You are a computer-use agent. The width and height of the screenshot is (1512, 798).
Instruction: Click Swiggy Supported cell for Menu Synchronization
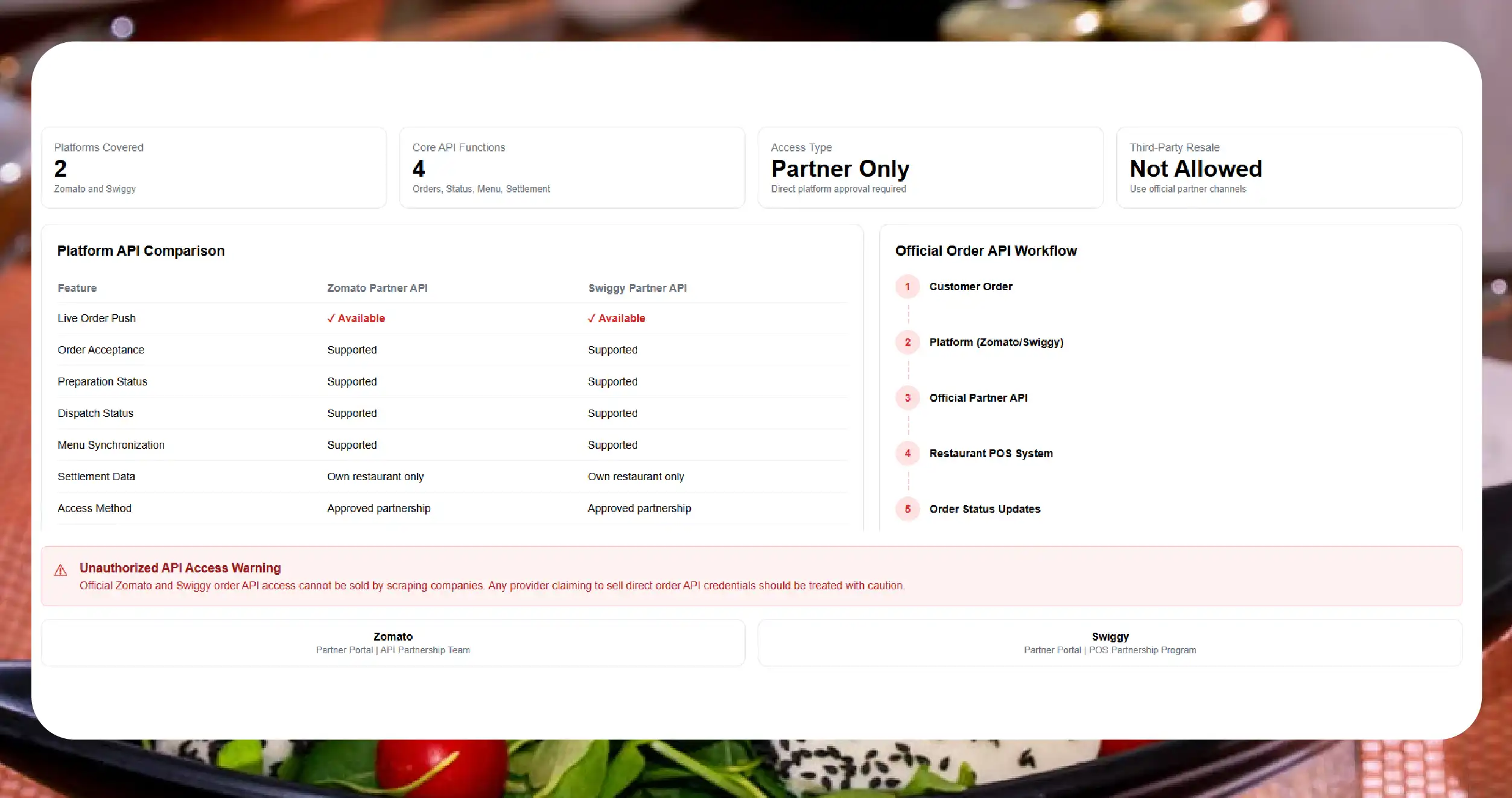pos(612,445)
